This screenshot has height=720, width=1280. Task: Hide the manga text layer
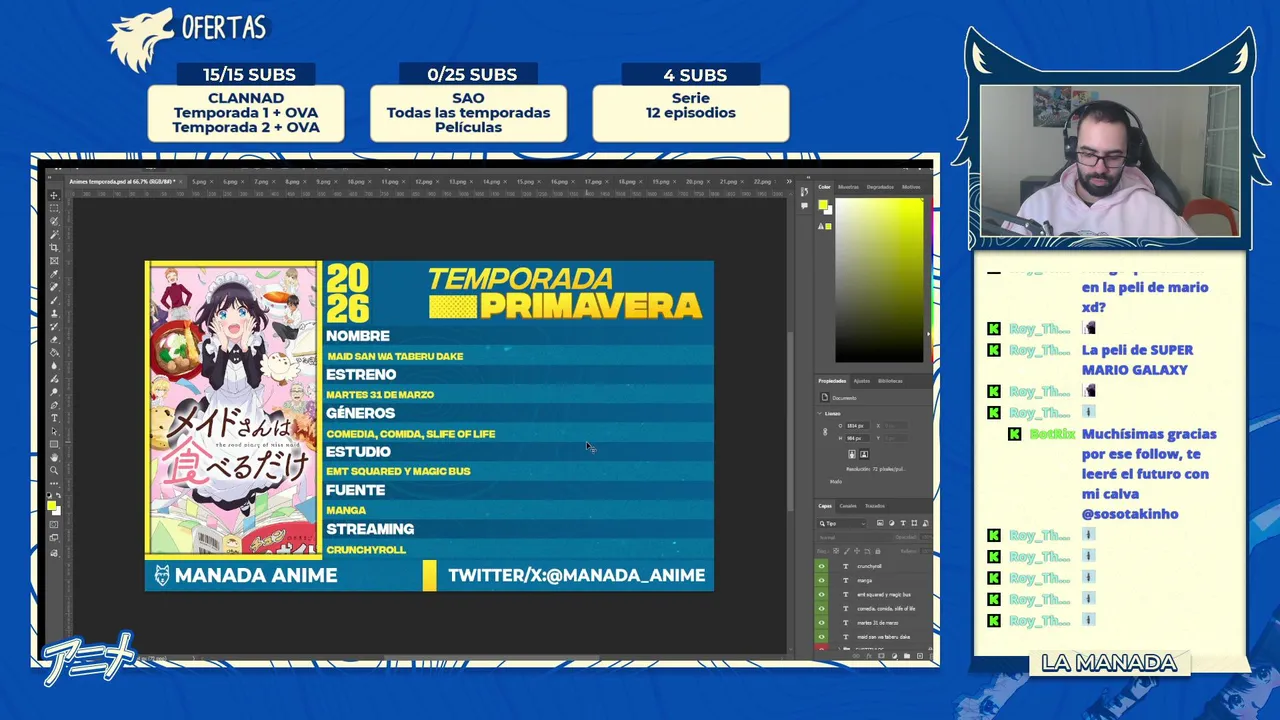tap(822, 580)
